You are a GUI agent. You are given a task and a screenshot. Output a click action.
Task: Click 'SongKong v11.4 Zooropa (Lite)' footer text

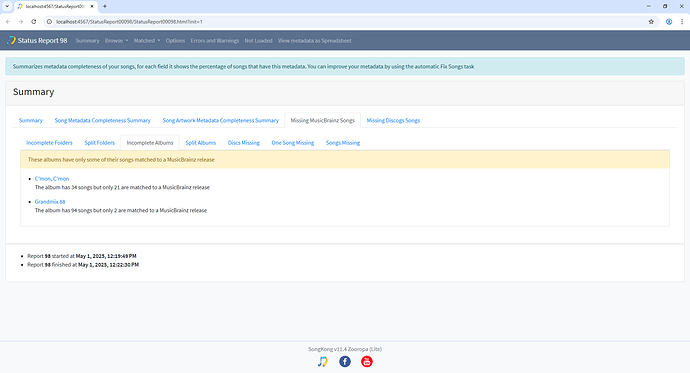click(345, 349)
